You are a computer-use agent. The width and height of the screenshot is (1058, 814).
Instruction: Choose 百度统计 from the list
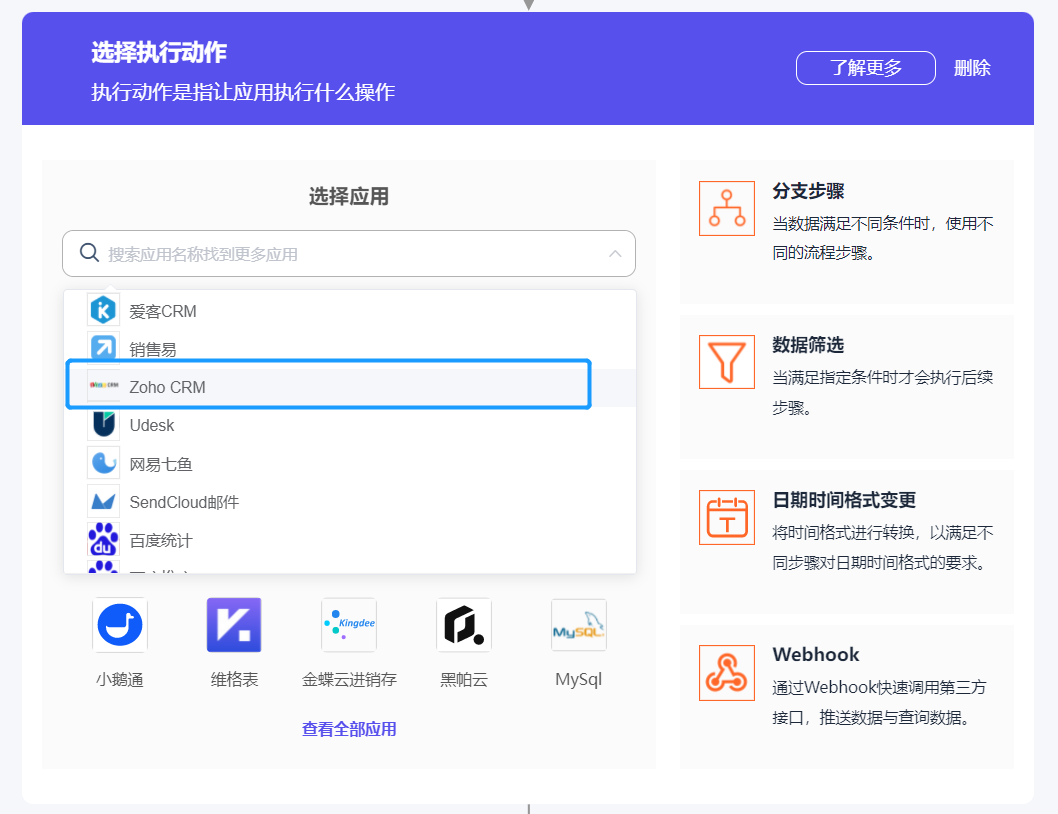350,540
